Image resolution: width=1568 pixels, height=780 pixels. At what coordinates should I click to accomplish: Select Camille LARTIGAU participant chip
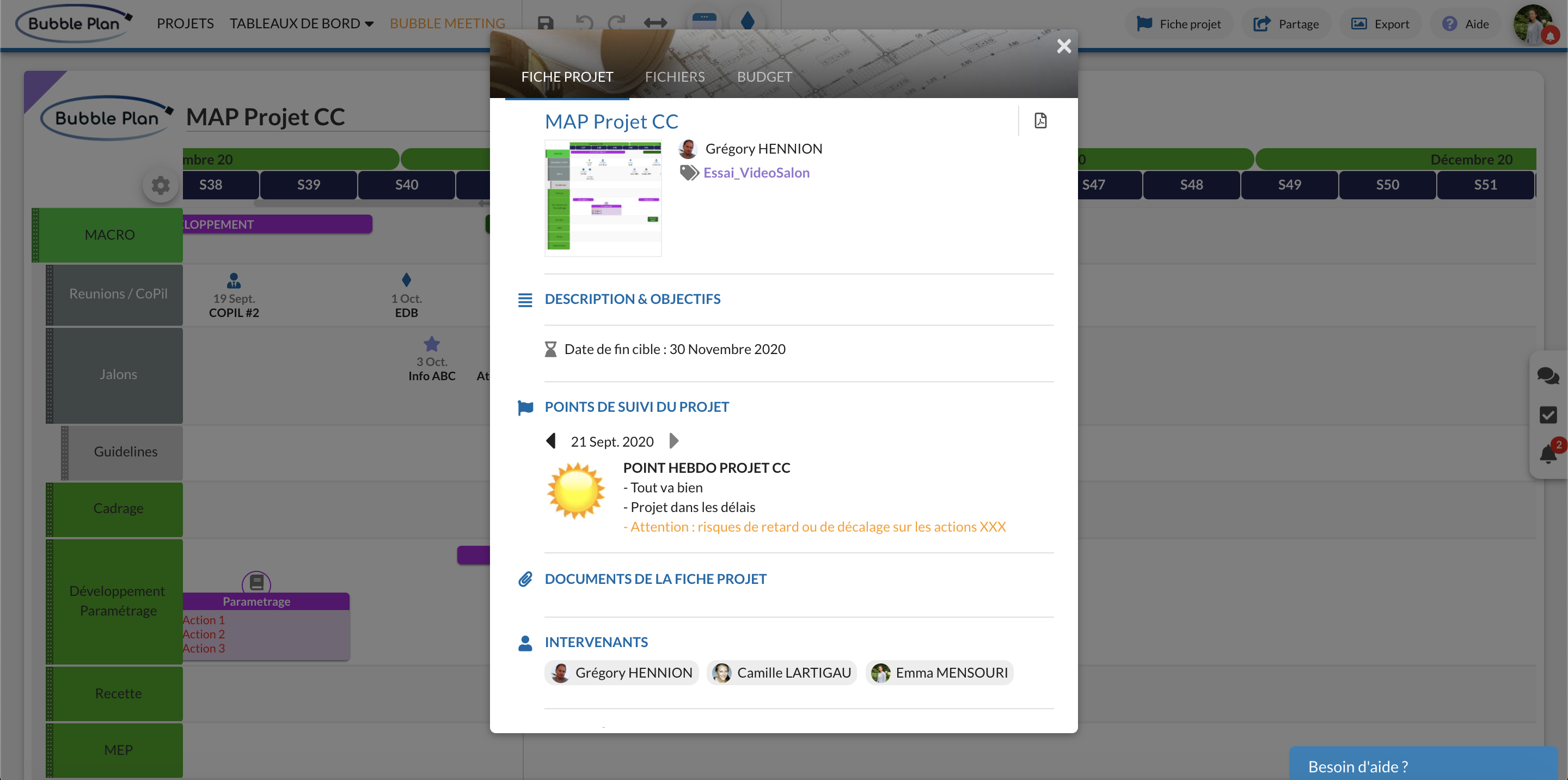click(x=782, y=673)
